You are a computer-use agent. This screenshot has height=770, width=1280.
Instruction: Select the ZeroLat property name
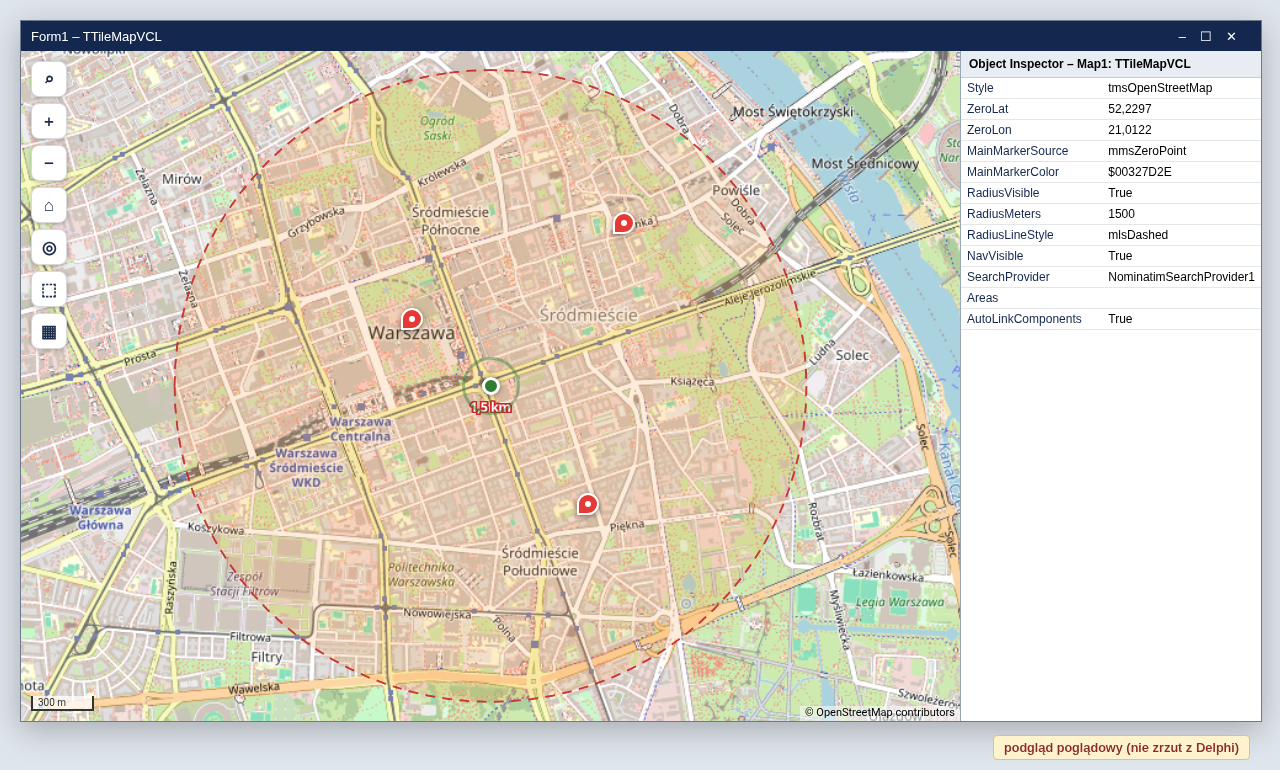click(x=988, y=109)
